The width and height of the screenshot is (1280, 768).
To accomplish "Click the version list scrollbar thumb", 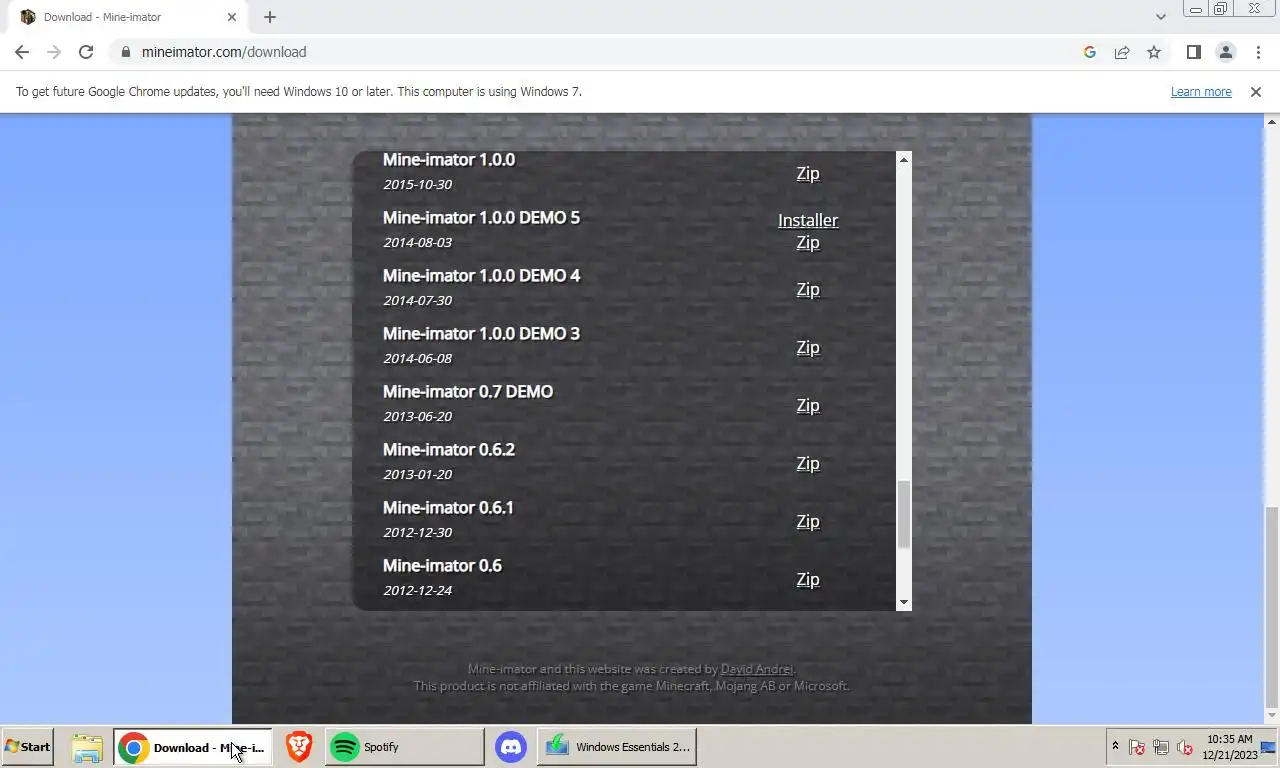I will pyautogui.click(x=904, y=515).
